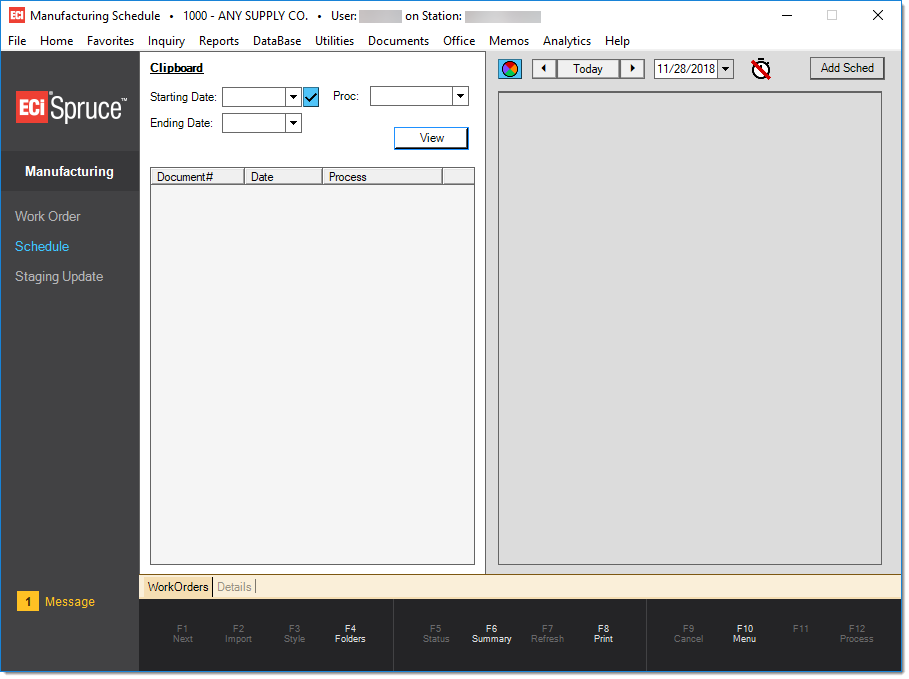This screenshot has height=679, width=909.
Task: Click the F3 Style function key
Action: coord(294,633)
